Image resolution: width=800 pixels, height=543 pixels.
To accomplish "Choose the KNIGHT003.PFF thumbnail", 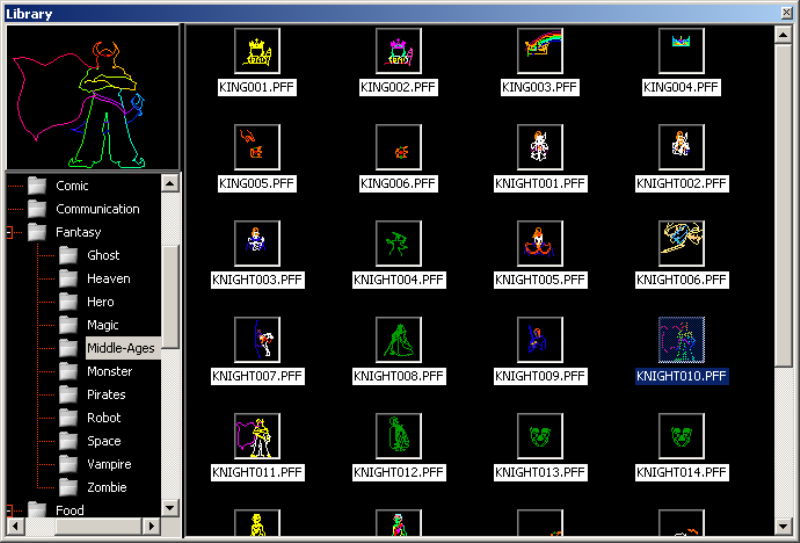I will tap(257, 243).
